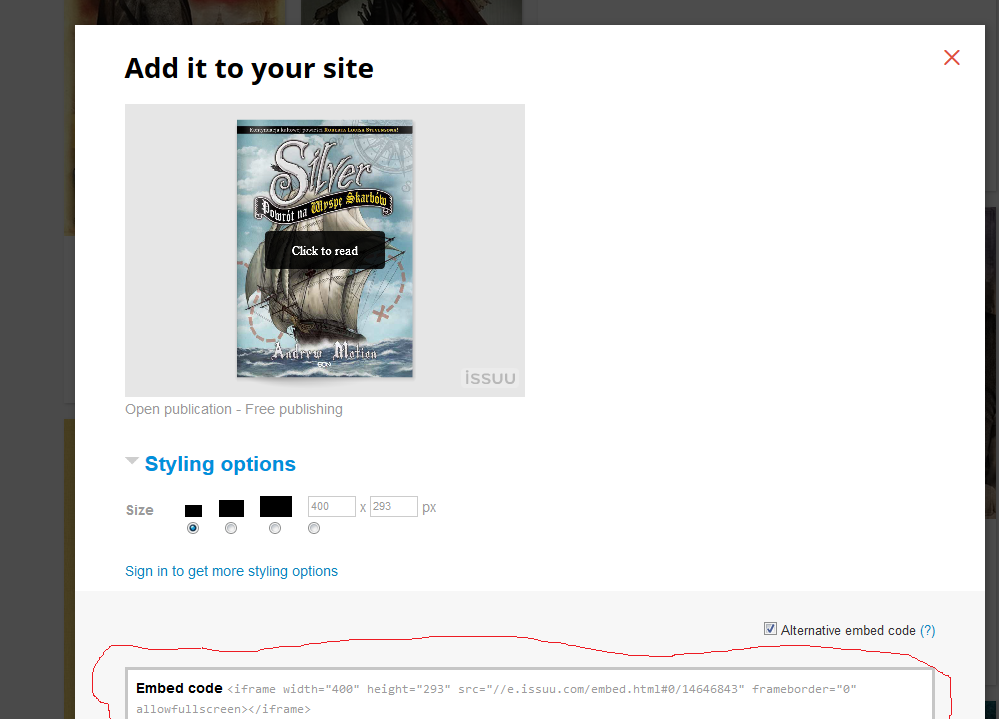Choose the large size radio button
The width and height of the screenshot is (999, 719).
pyautogui.click(x=275, y=528)
